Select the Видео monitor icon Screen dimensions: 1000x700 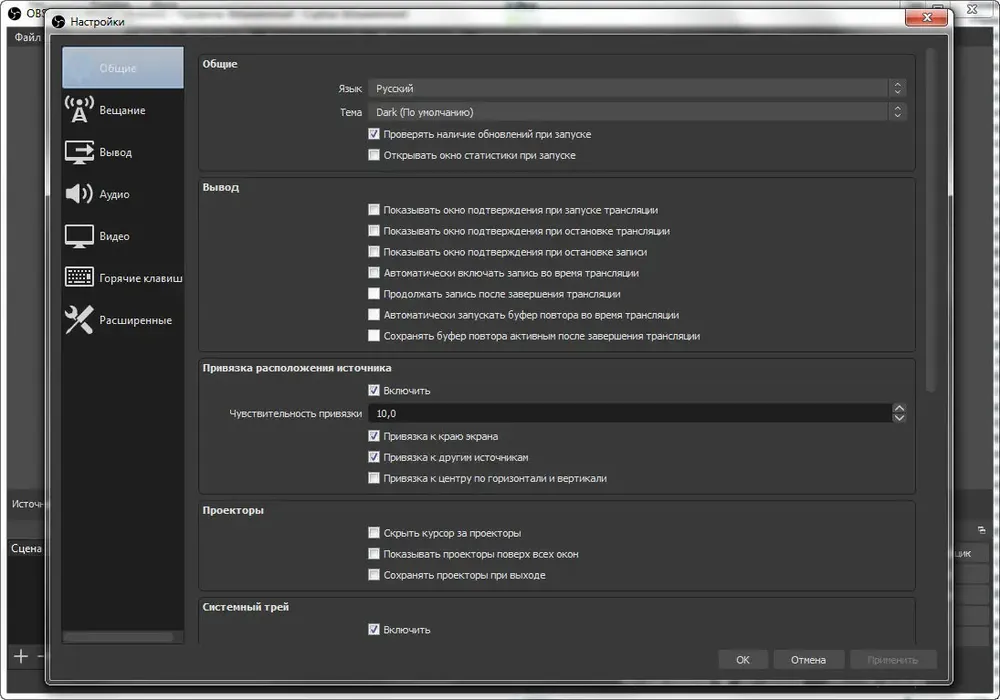coord(79,236)
